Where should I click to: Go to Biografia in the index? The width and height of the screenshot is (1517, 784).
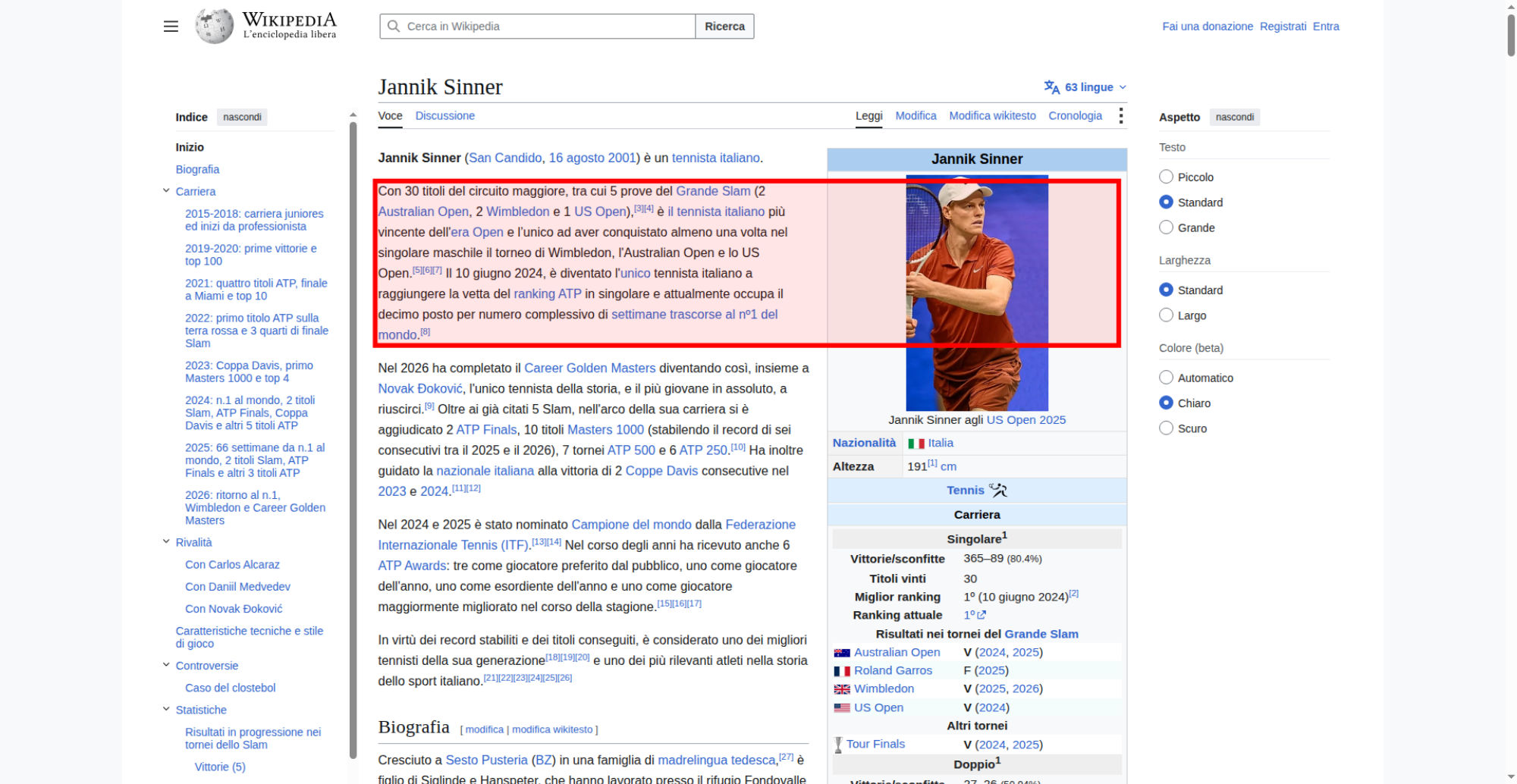pyautogui.click(x=197, y=170)
